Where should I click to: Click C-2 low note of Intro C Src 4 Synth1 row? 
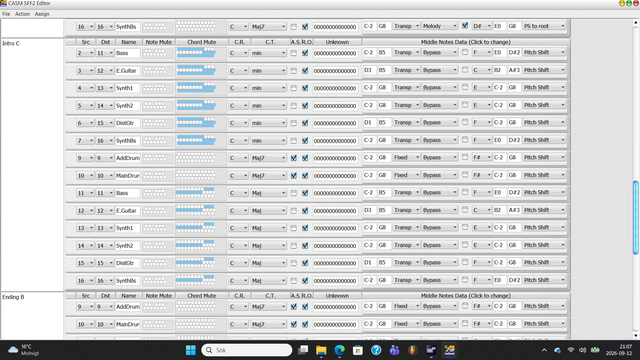(x=369, y=87)
